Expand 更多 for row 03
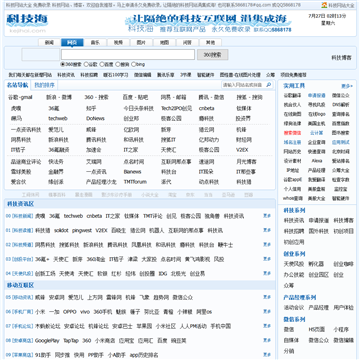Image resolution: width=360 pixels, height=360 pixels. point(267,259)
